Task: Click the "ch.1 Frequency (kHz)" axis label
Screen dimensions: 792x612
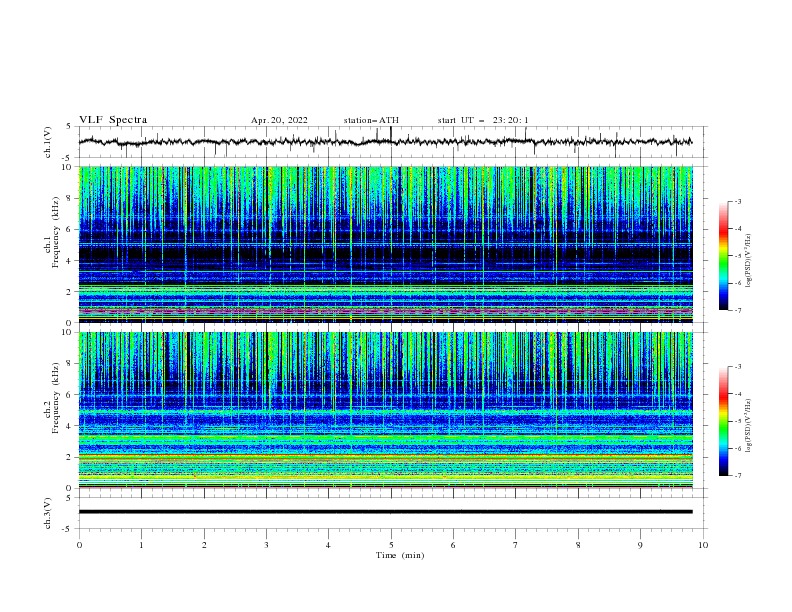Action: point(52,231)
